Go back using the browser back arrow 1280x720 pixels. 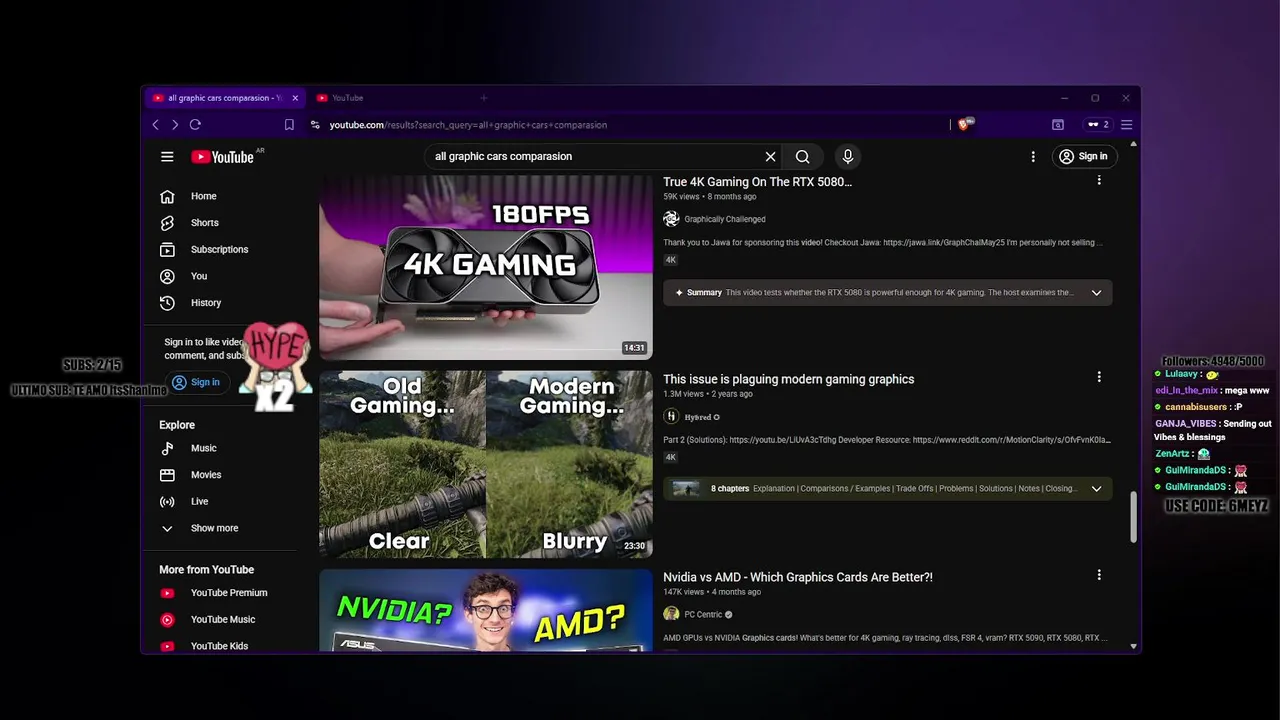tap(155, 125)
